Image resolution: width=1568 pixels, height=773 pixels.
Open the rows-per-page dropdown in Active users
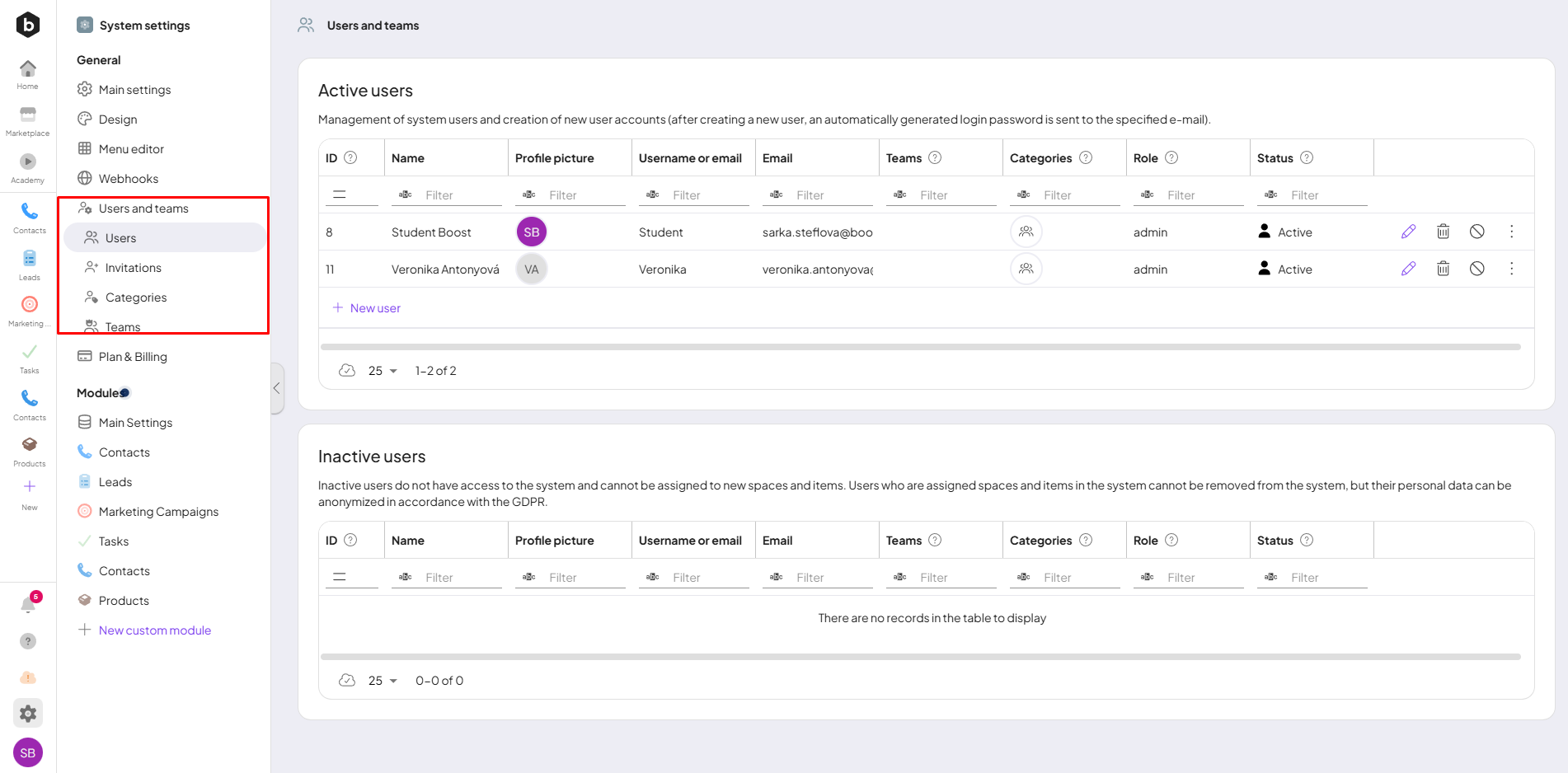(x=383, y=371)
